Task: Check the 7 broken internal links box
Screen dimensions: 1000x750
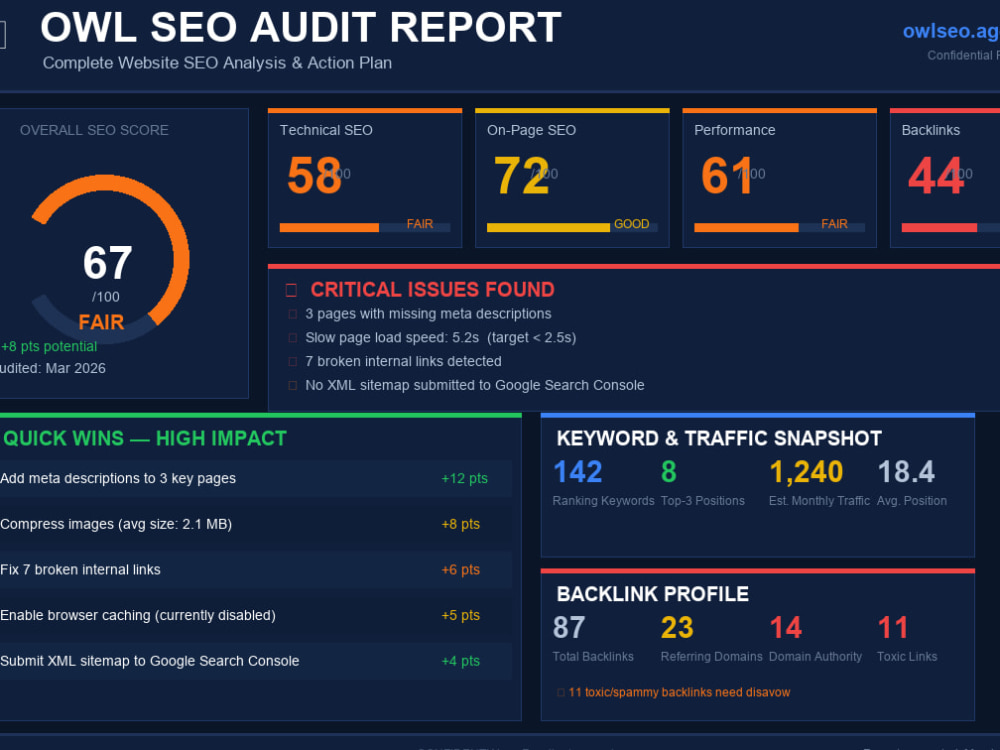Action: click(293, 362)
